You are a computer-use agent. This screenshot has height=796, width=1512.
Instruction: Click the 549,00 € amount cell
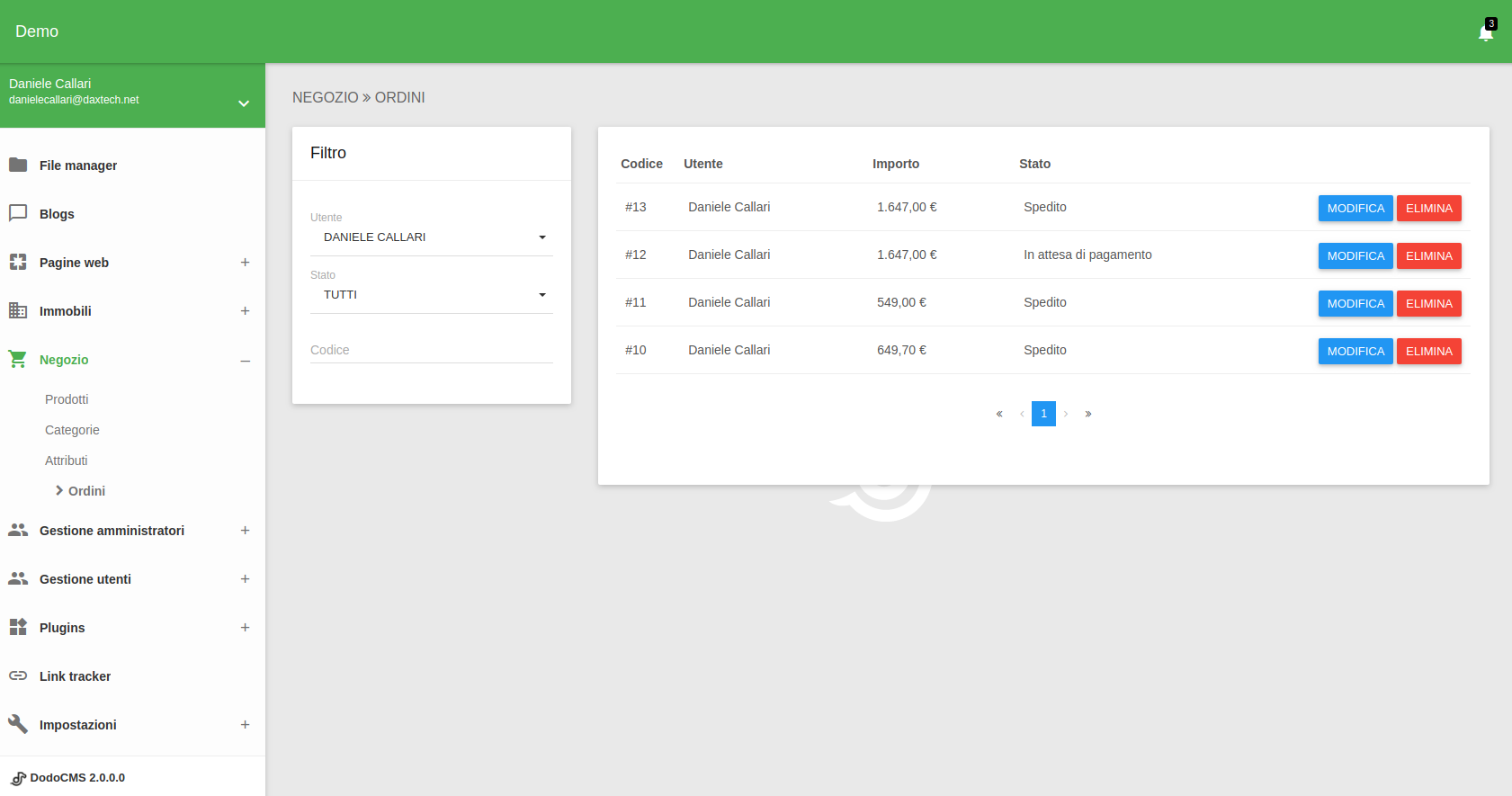coord(901,302)
